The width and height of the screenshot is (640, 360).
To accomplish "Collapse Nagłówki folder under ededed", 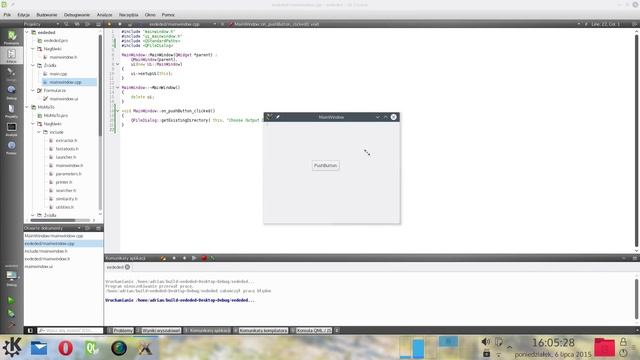I will point(33,49).
